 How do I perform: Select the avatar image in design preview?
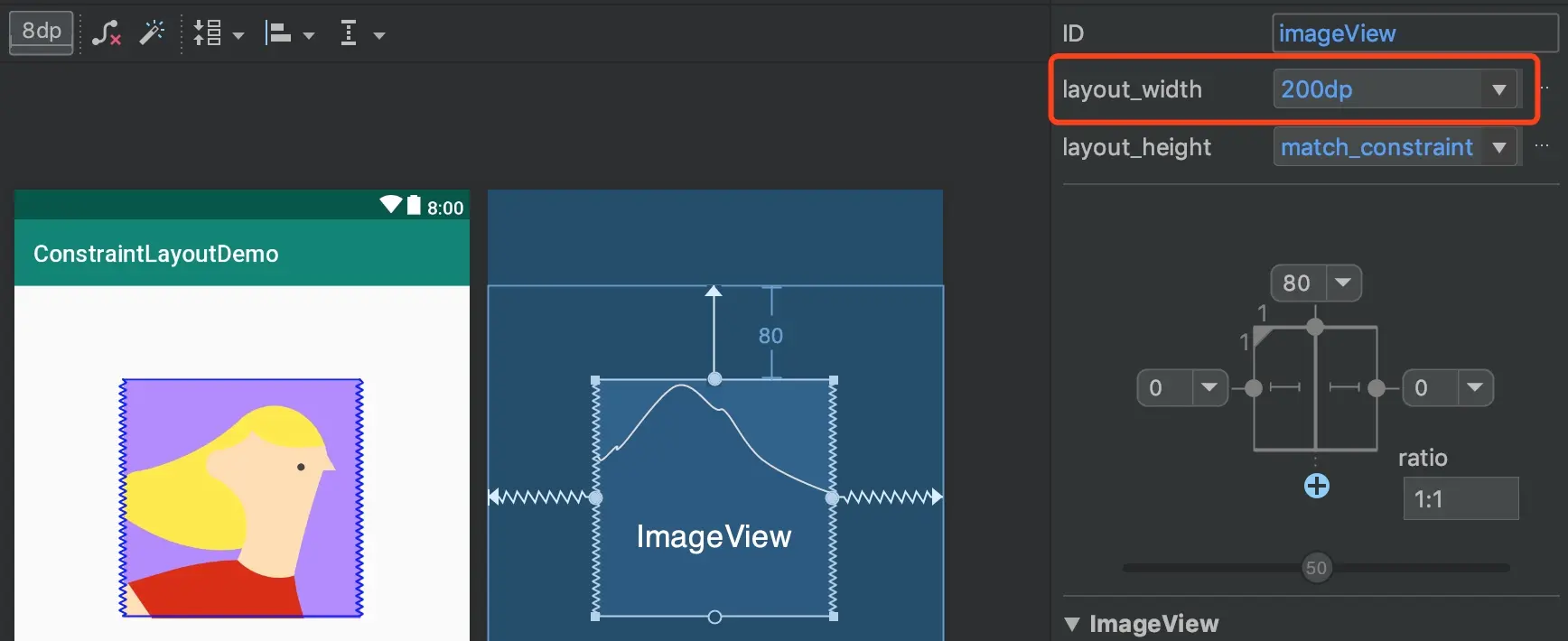[x=241, y=497]
